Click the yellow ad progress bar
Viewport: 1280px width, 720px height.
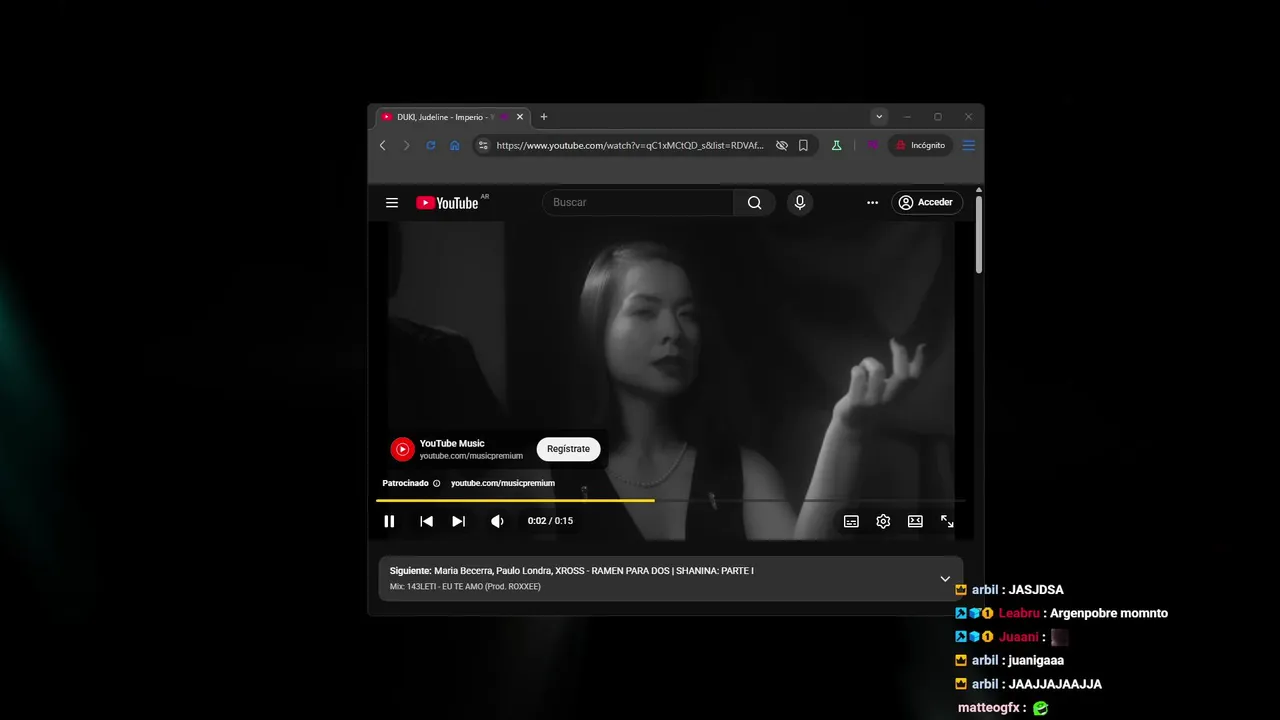tap(515, 500)
